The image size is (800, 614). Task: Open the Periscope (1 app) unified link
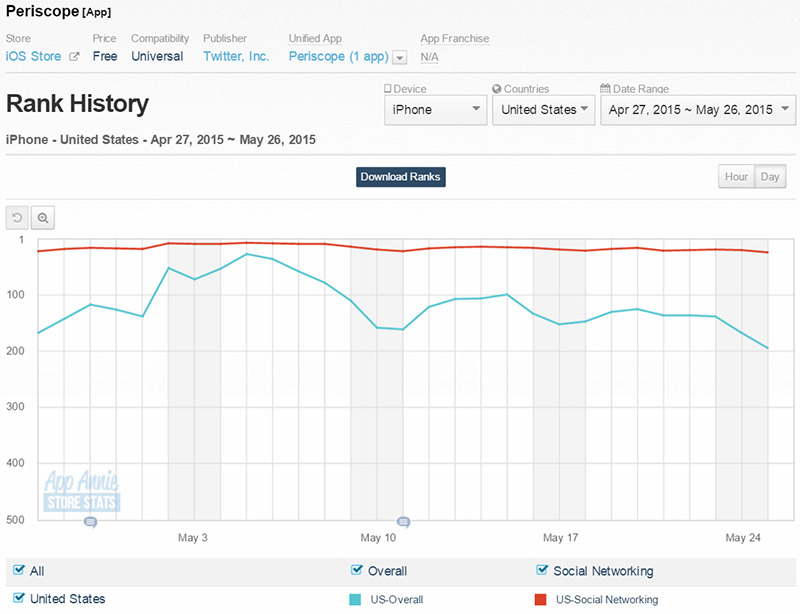[x=339, y=57]
